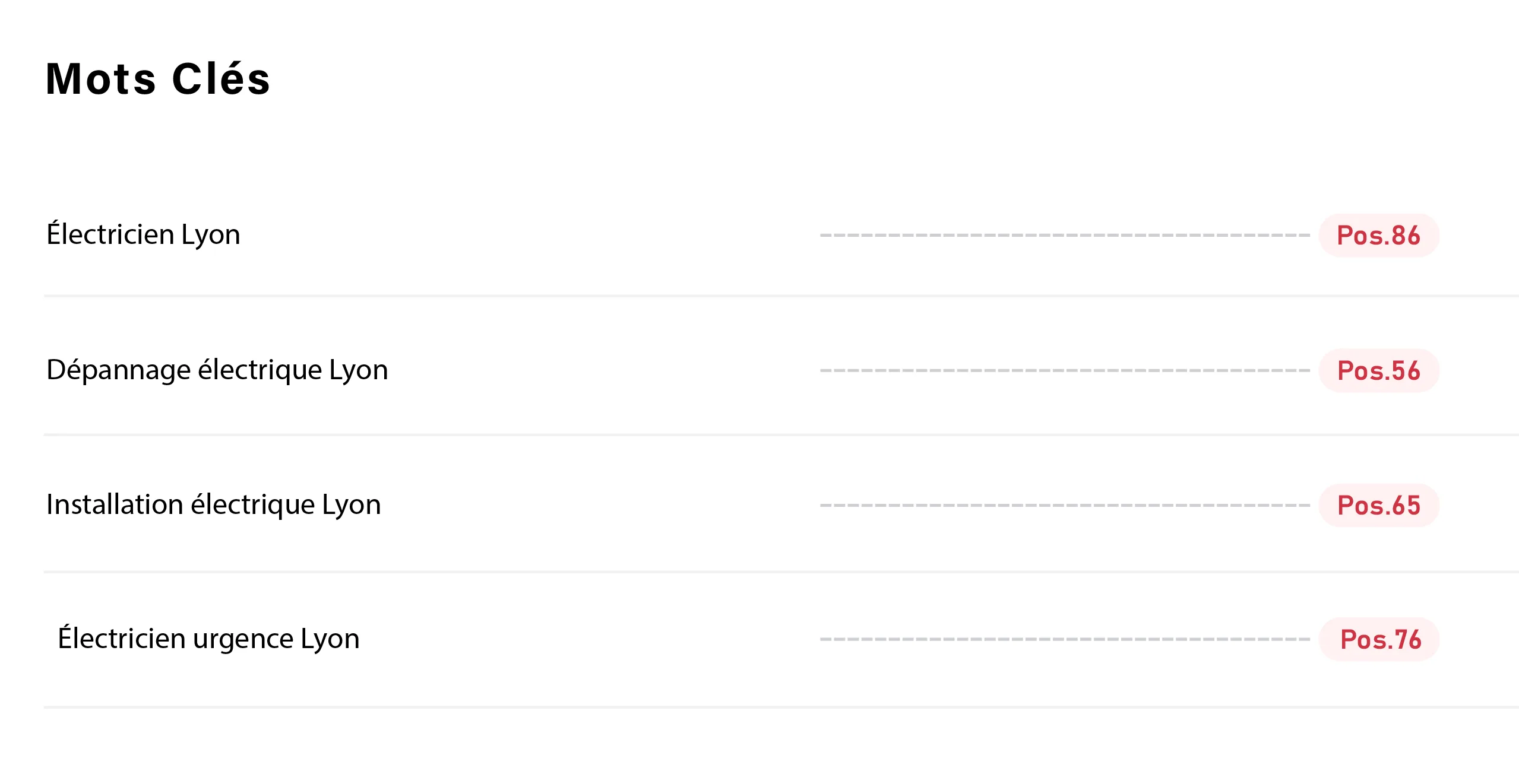Click the word "Installation" in the keyword list

pyautogui.click(x=114, y=504)
